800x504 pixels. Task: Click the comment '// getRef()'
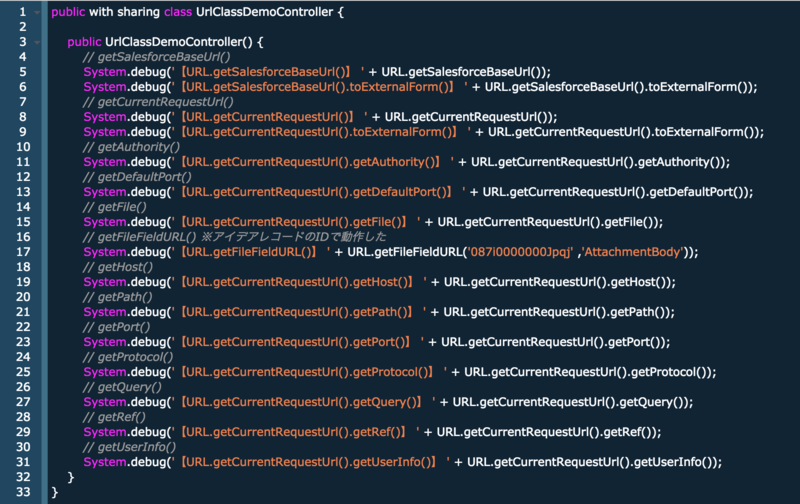[114, 417]
